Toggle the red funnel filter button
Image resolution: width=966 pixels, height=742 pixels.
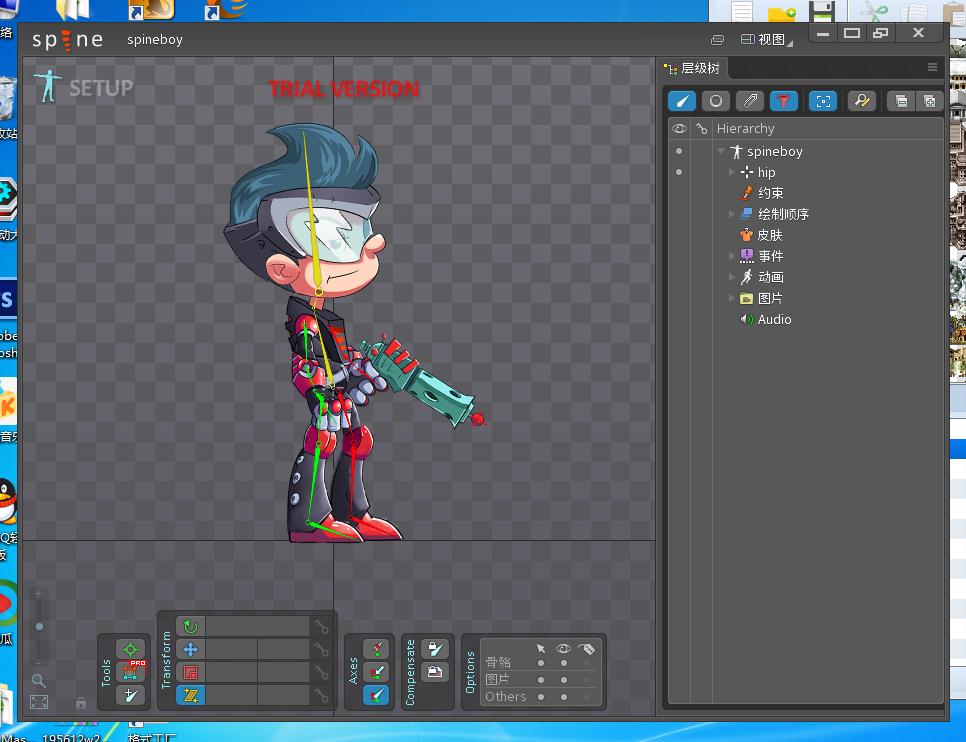pyautogui.click(x=784, y=101)
